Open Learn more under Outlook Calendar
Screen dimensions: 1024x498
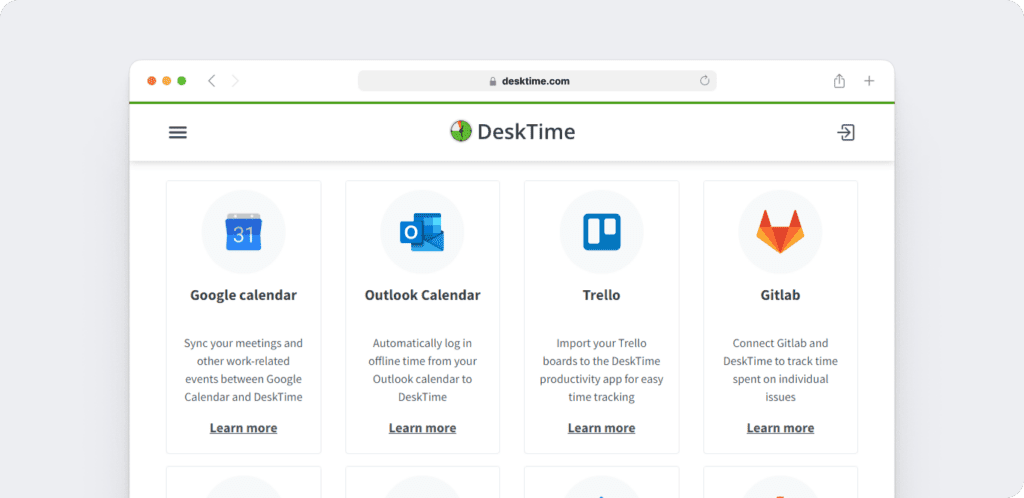(x=423, y=428)
